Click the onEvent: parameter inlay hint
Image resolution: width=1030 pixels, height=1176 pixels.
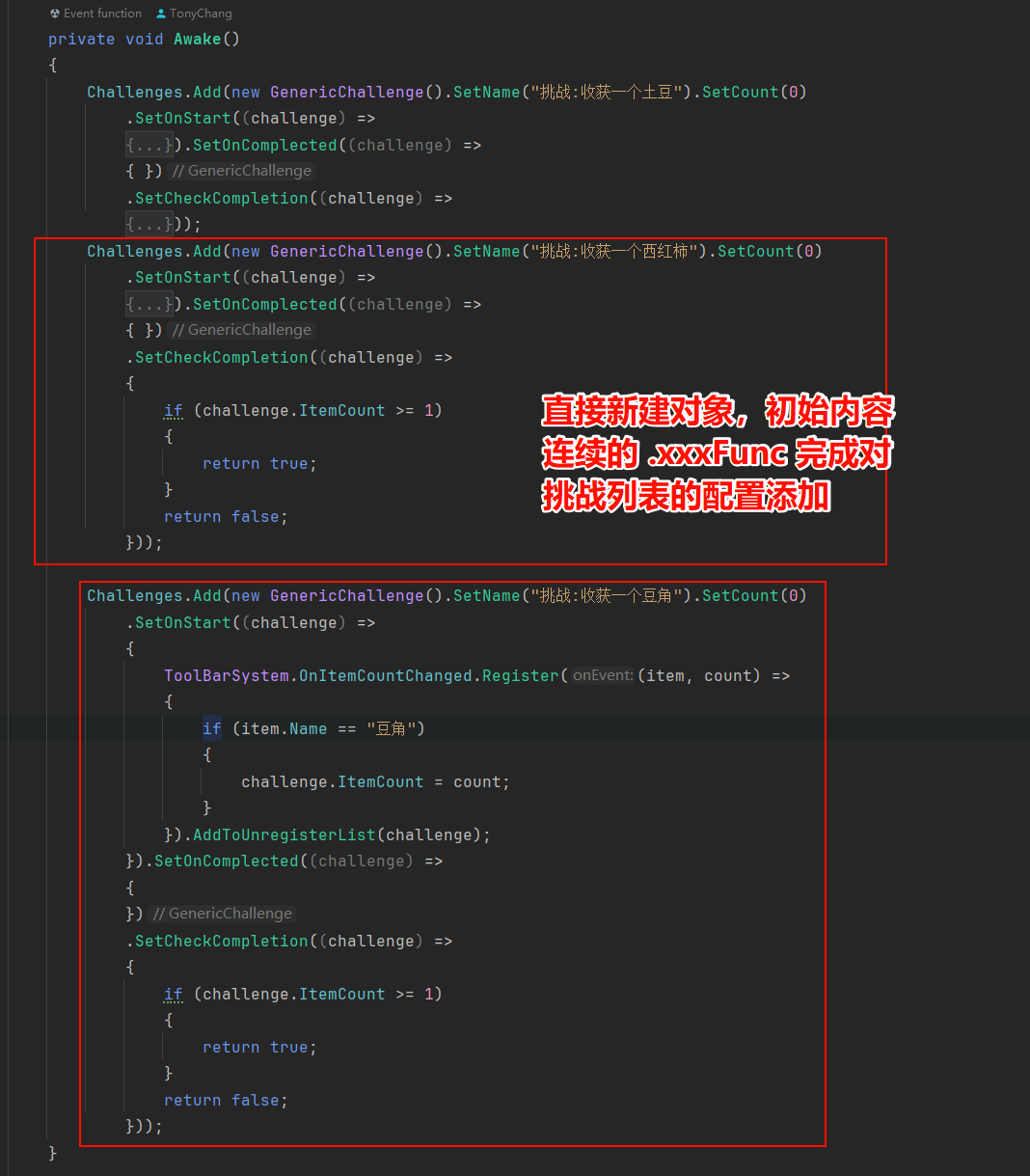click(603, 675)
